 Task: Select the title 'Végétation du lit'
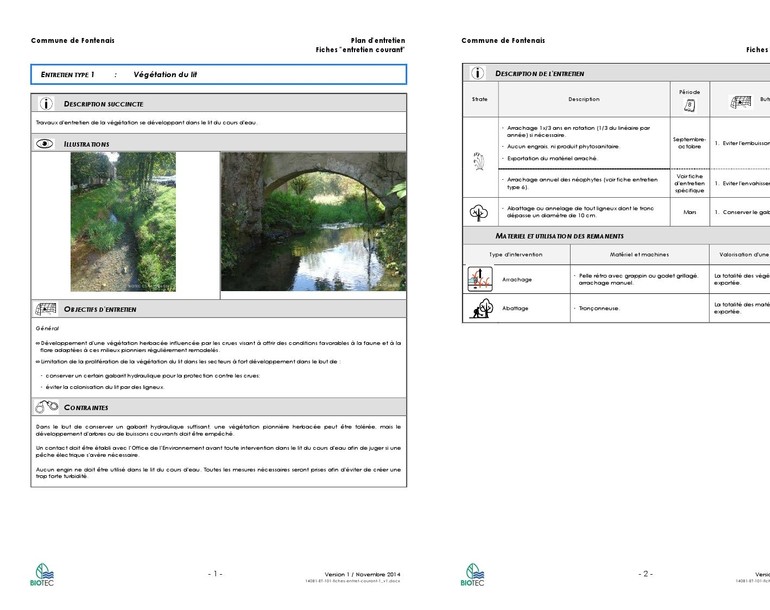point(165,75)
